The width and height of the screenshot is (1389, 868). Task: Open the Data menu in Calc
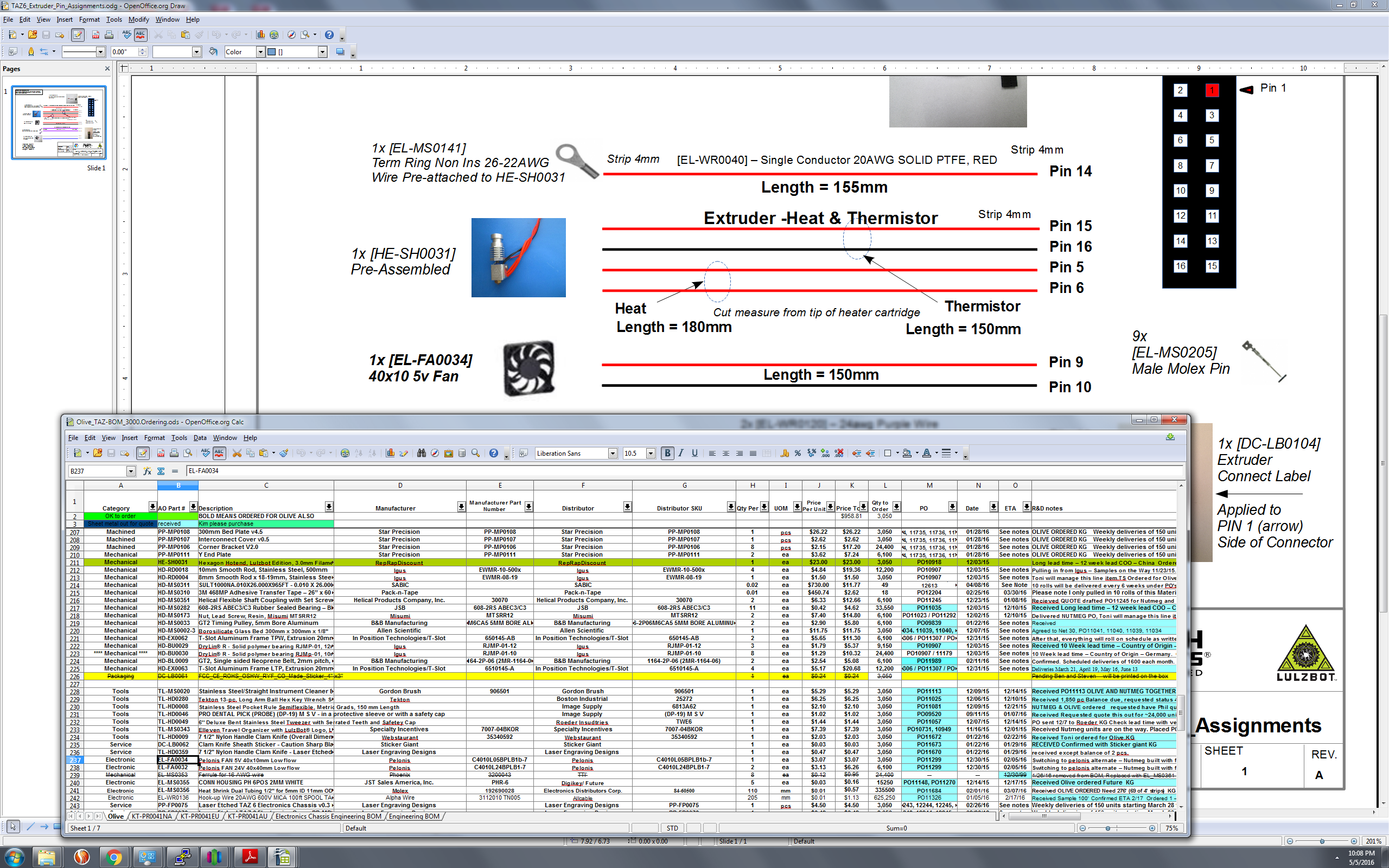200,438
